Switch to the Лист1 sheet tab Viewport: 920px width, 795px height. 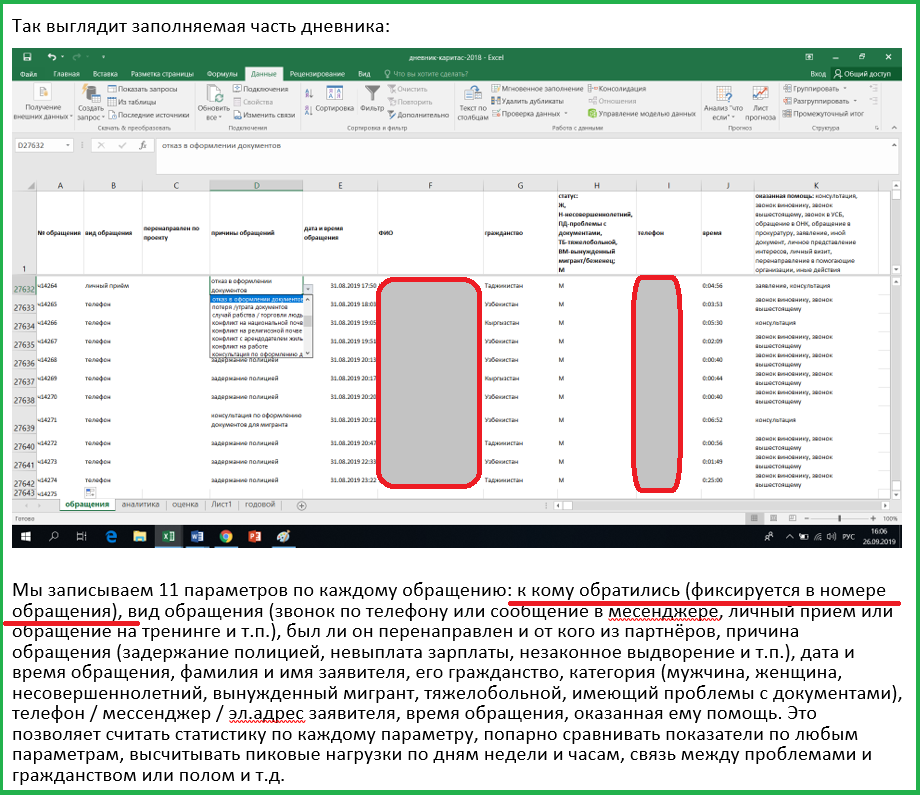pos(221,505)
